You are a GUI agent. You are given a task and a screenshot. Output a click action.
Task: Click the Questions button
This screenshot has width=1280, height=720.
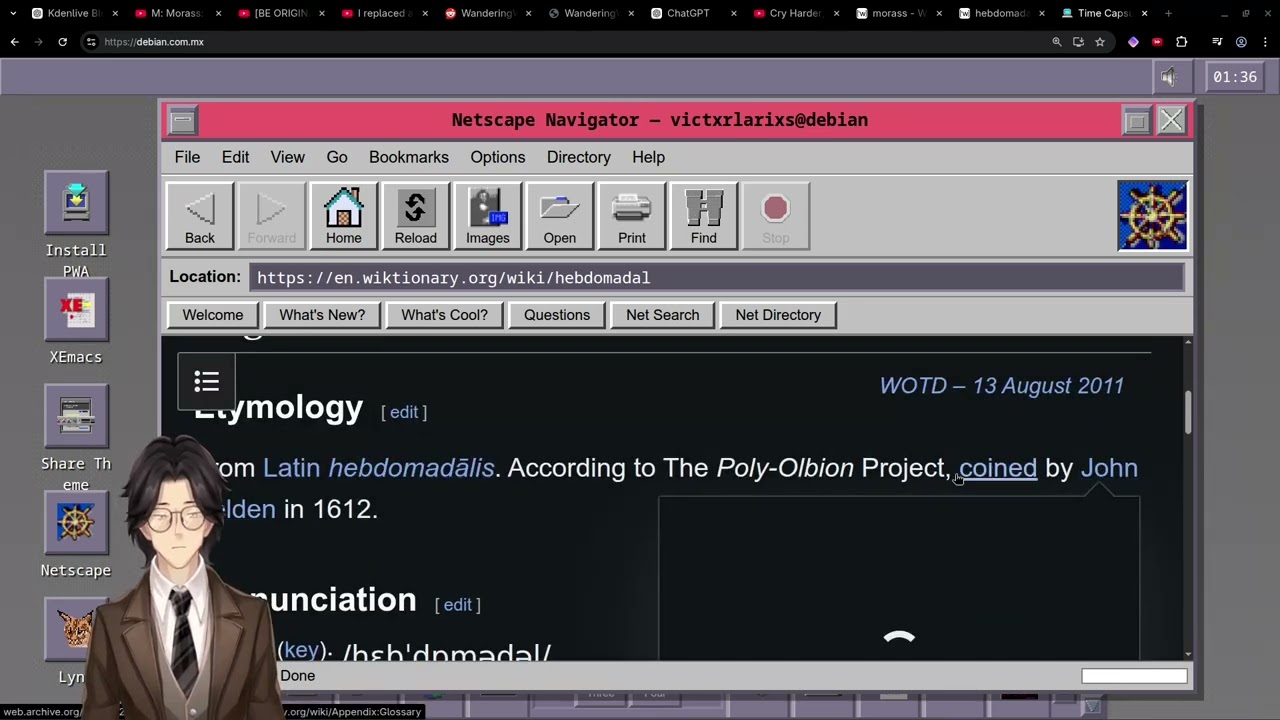click(x=557, y=315)
